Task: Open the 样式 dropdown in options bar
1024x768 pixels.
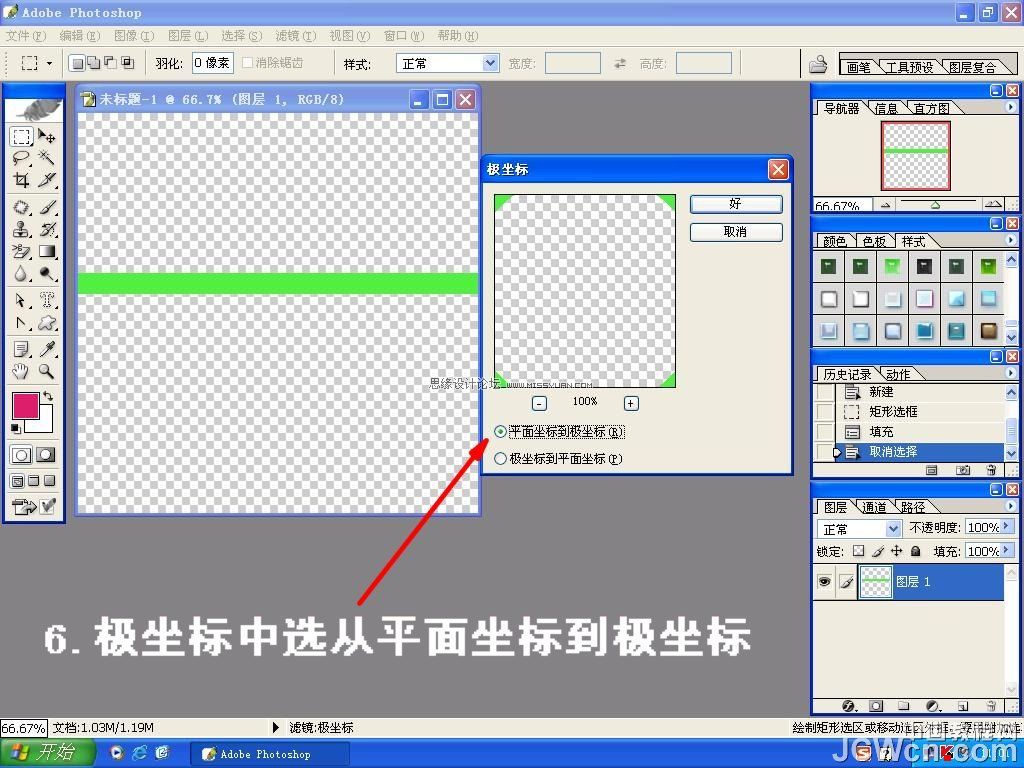Action: click(490, 63)
